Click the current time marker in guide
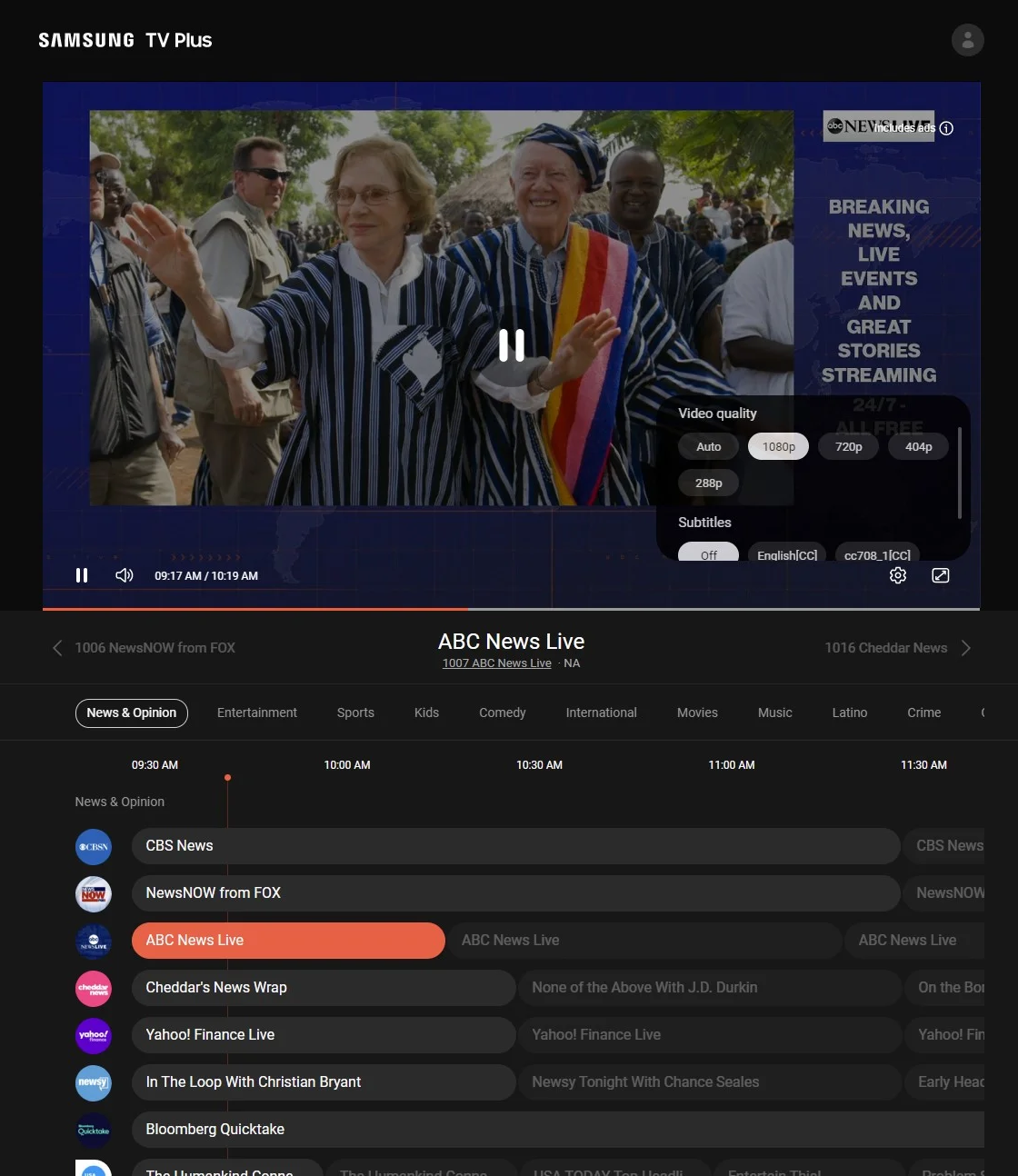 pyautogui.click(x=227, y=778)
